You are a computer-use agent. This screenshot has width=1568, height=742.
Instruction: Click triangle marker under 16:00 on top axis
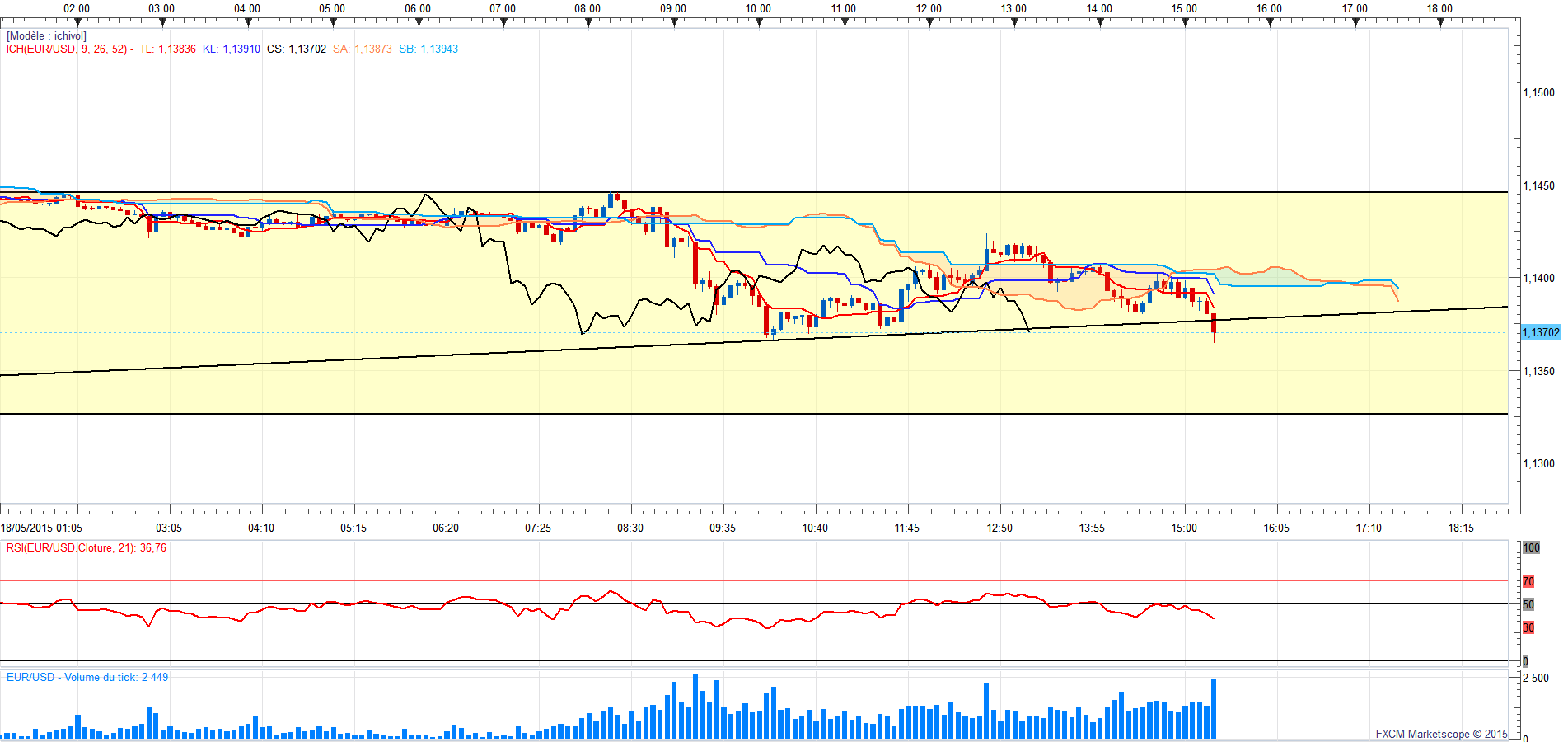(1270, 23)
